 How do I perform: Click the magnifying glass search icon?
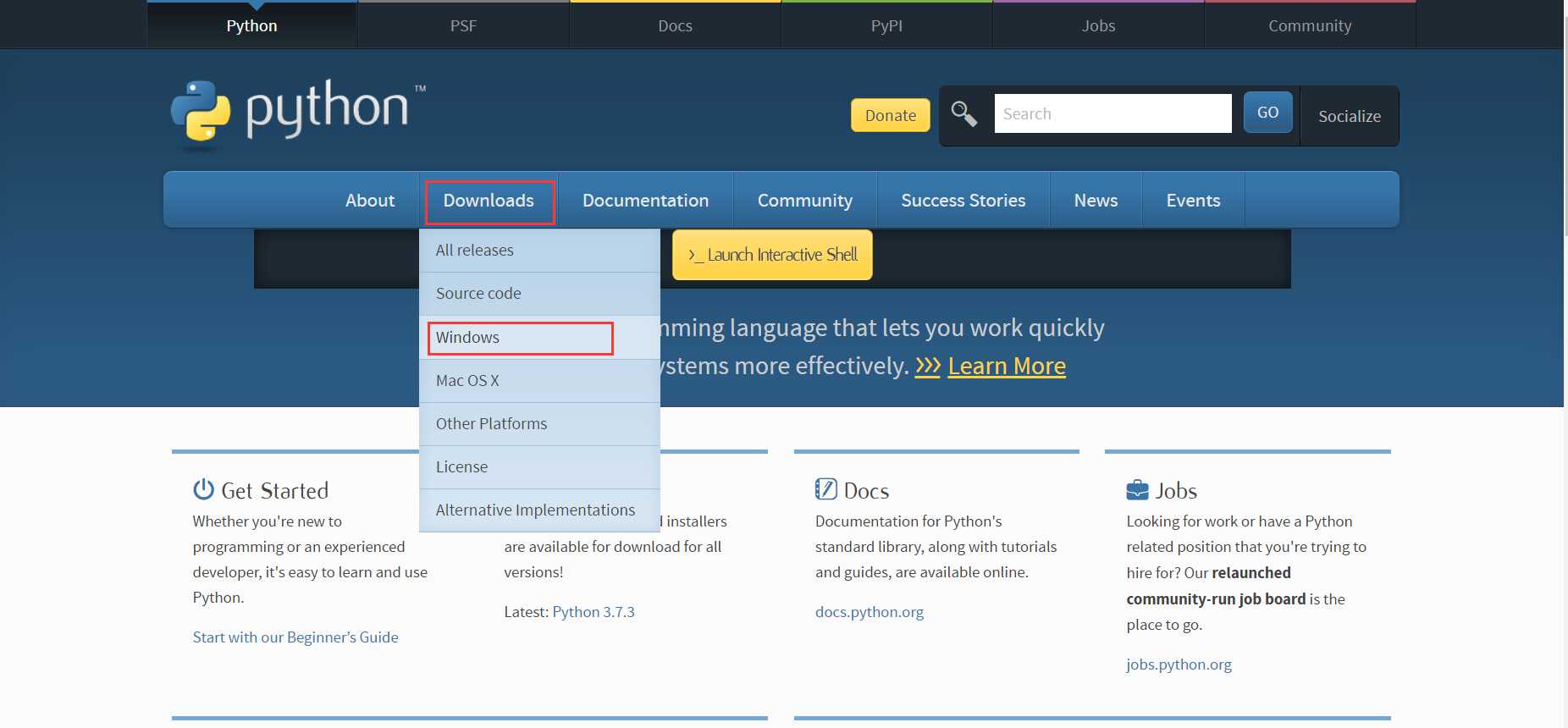click(963, 113)
